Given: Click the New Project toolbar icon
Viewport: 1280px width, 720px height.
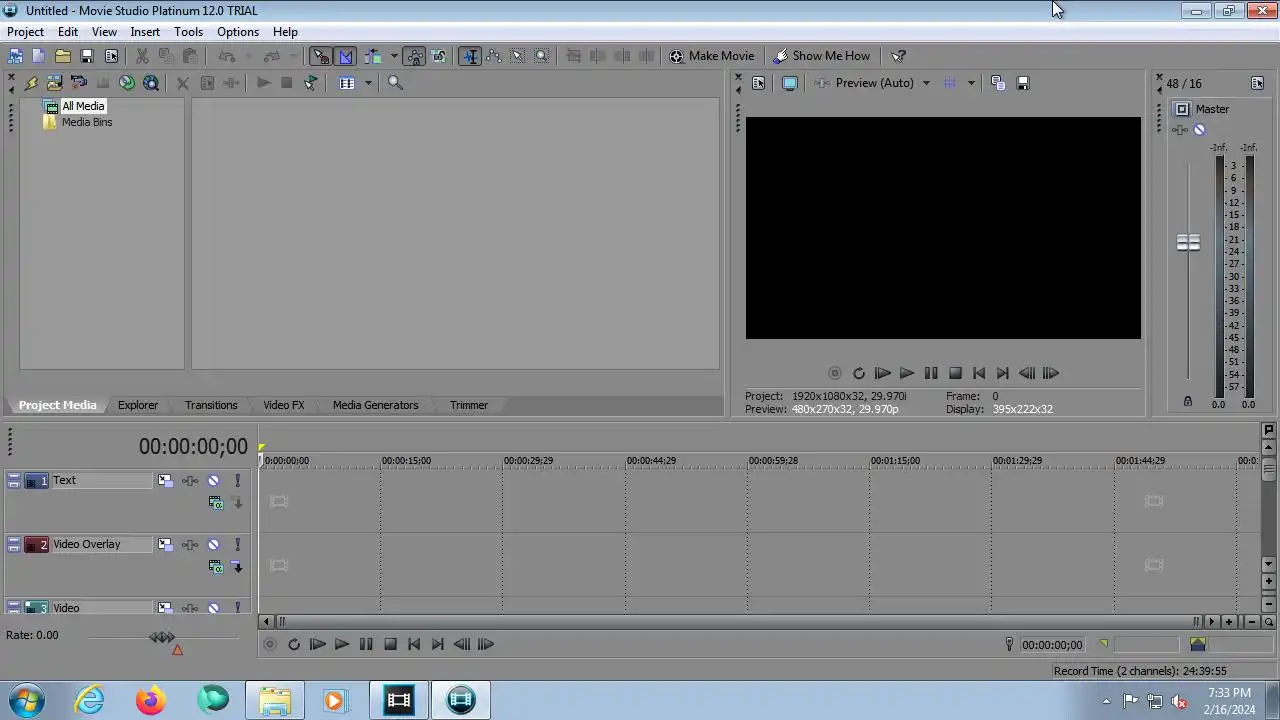Looking at the screenshot, I should 38,56.
